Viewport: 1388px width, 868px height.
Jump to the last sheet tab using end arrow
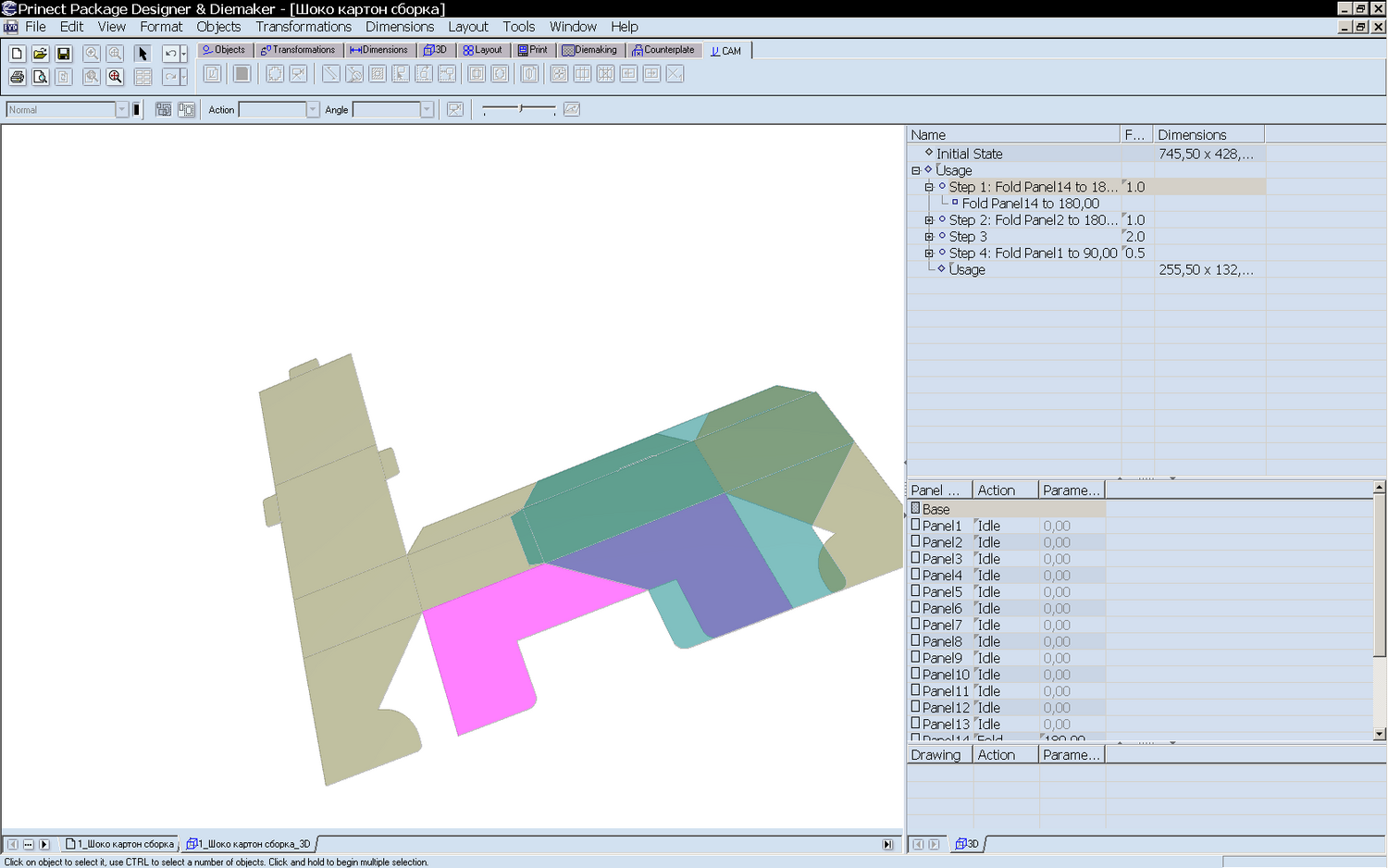click(887, 844)
